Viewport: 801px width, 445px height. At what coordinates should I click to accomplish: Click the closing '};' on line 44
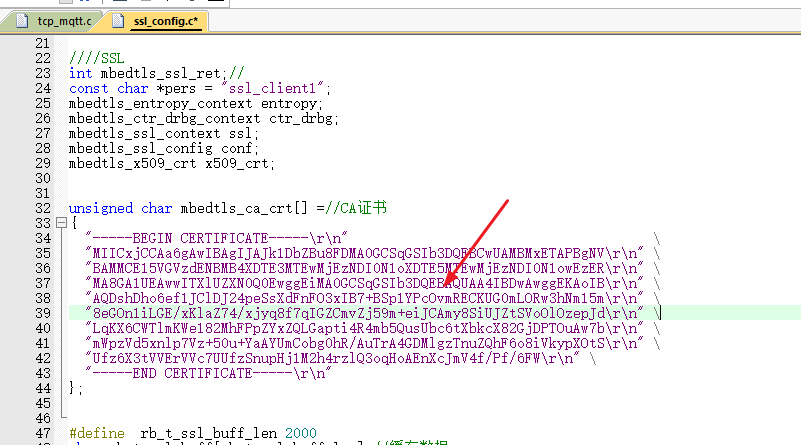tap(75, 388)
